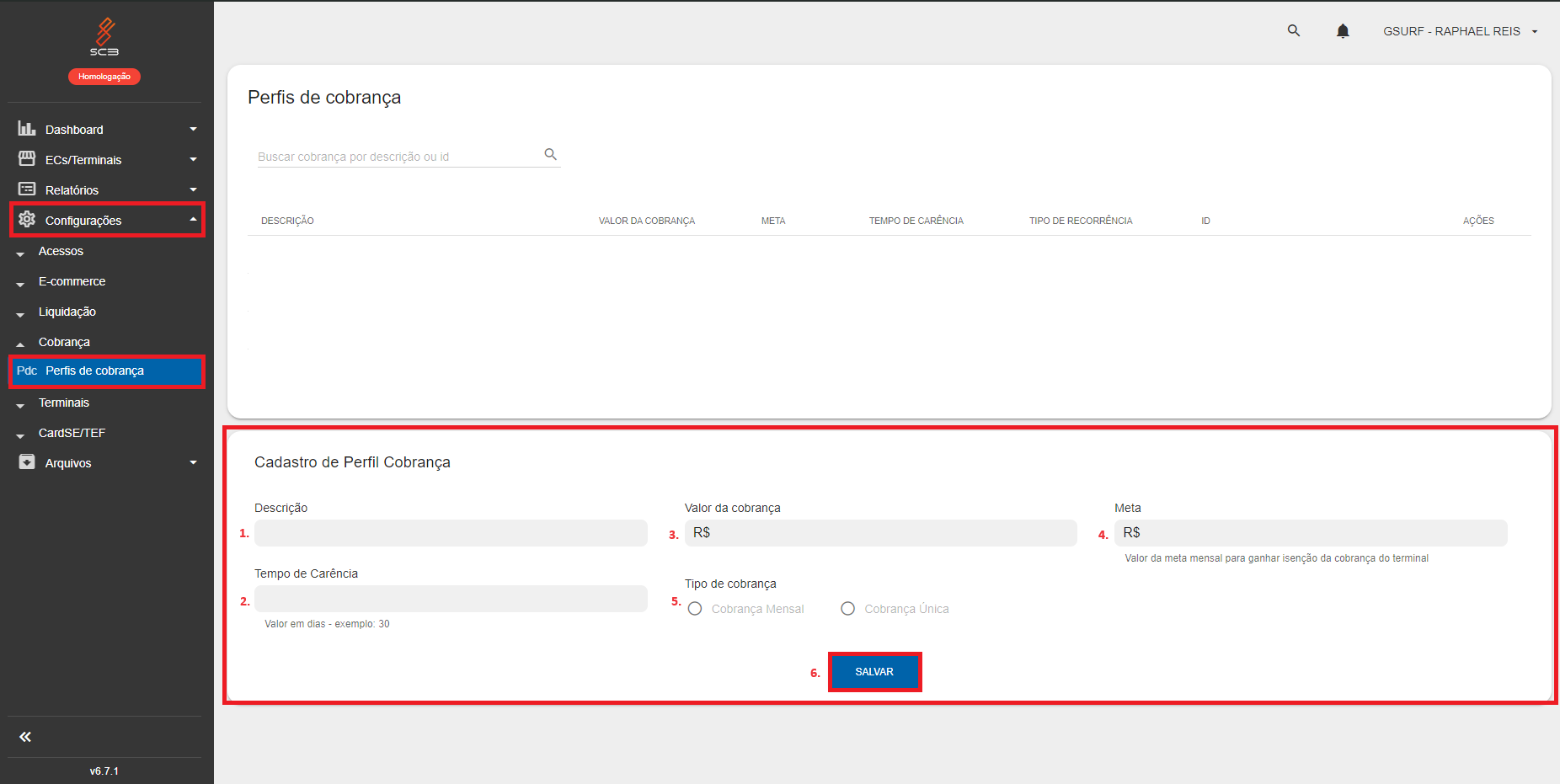Click the magnifier in cobrança search field
The width and height of the screenshot is (1560, 784).
click(x=550, y=154)
